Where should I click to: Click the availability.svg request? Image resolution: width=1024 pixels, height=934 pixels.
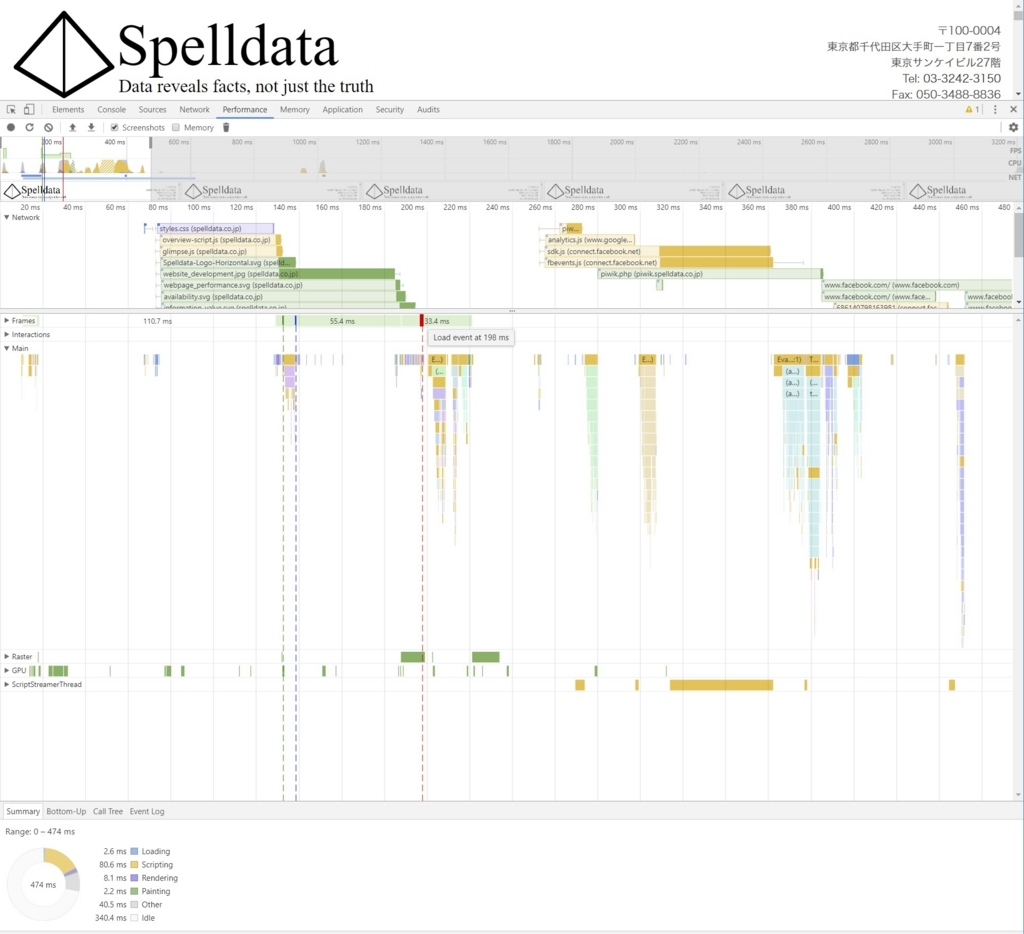[x=283, y=297]
